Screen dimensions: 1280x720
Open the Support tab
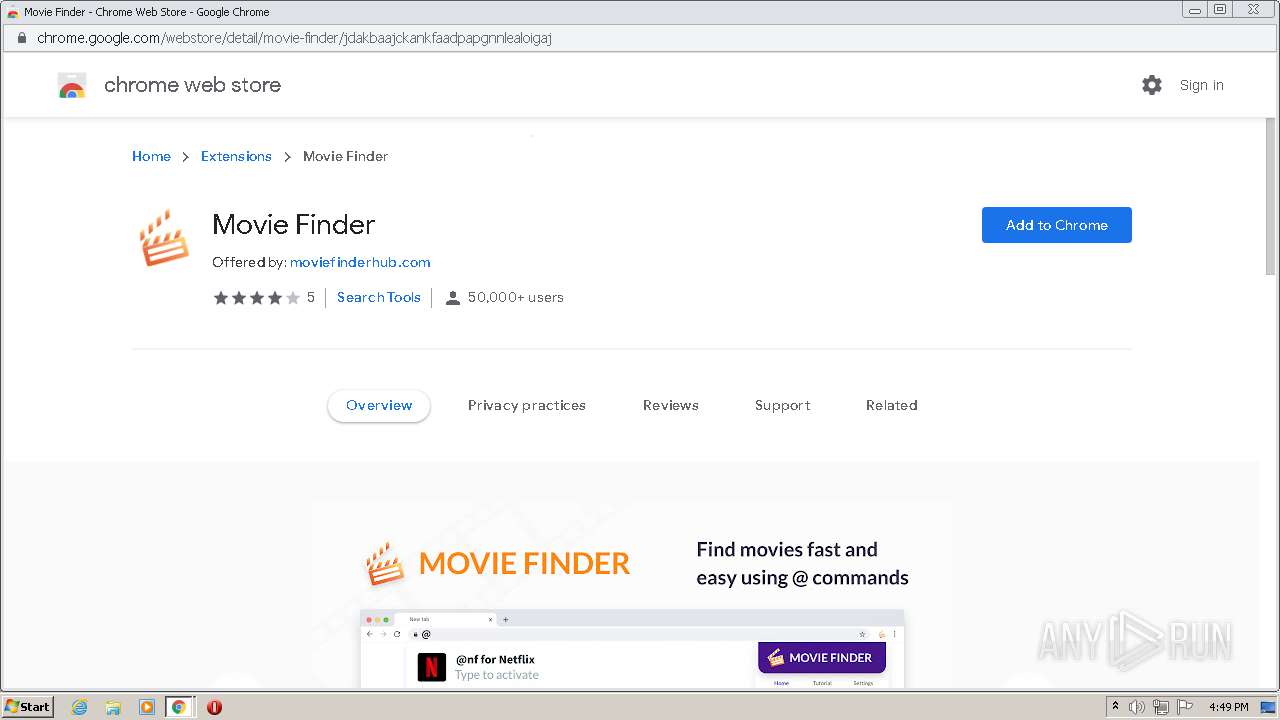point(783,406)
